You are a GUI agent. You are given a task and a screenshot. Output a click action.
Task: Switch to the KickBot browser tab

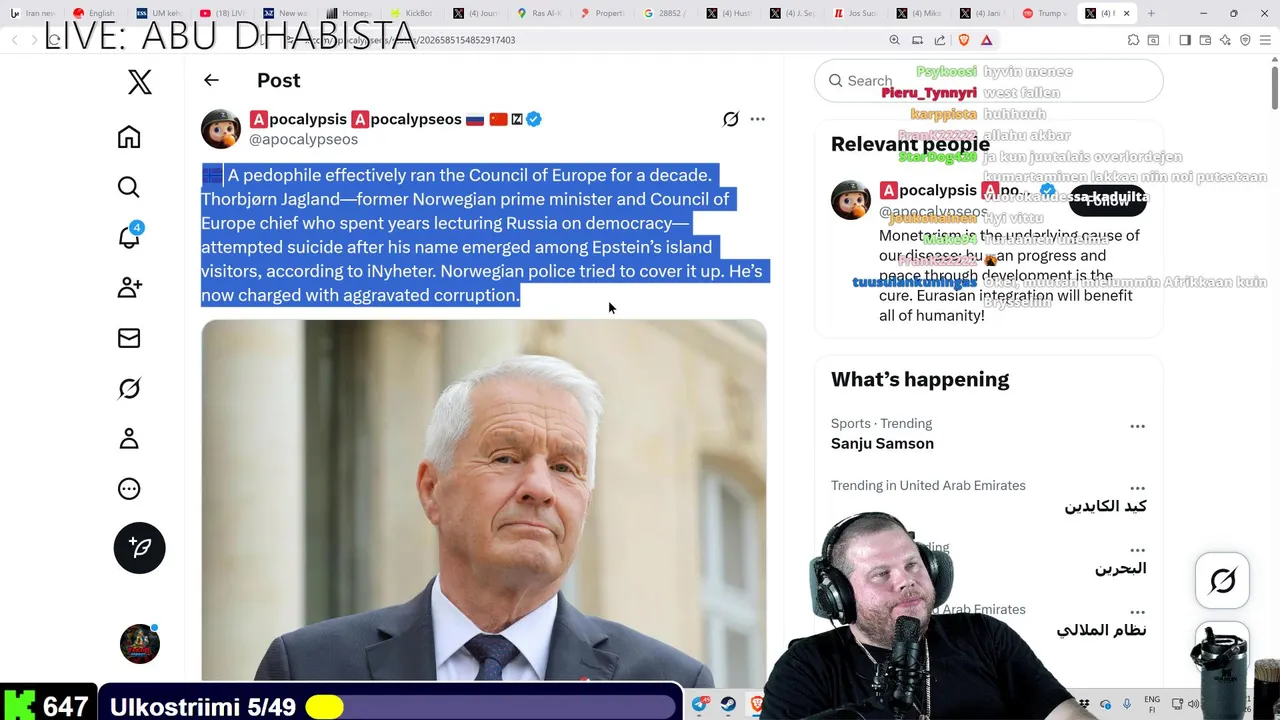(x=412, y=13)
